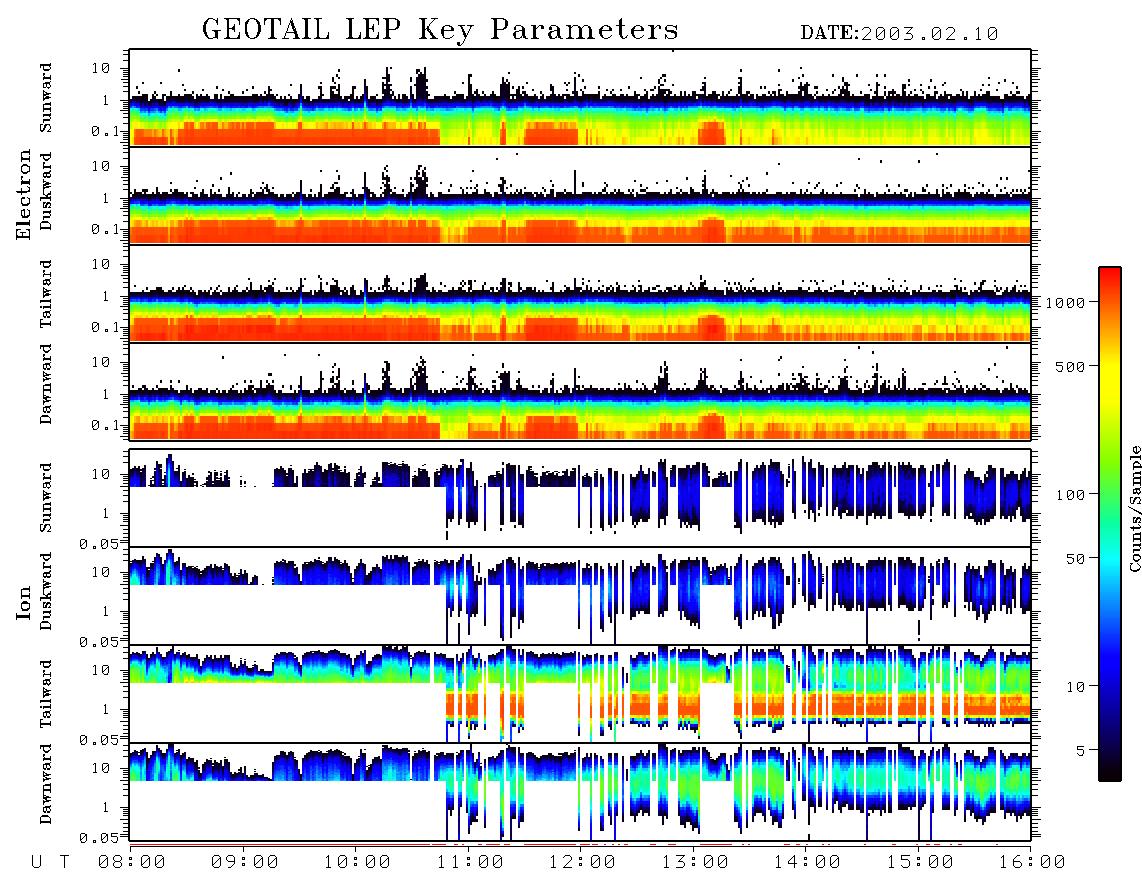Click the 14:00 time tick label
Screen dimensions: 1142x880
(808, 862)
